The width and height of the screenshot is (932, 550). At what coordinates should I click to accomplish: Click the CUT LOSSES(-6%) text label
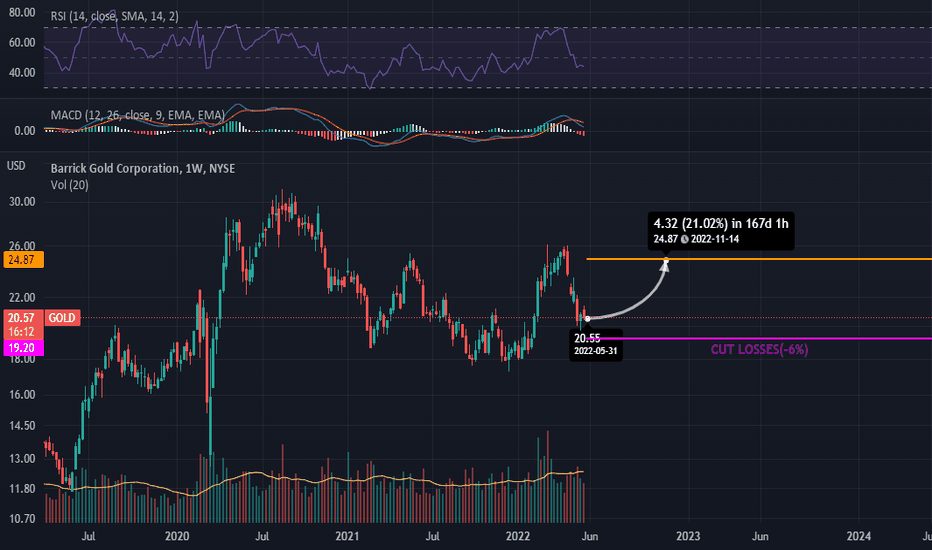pyautogui.click(x=759, y=350)
